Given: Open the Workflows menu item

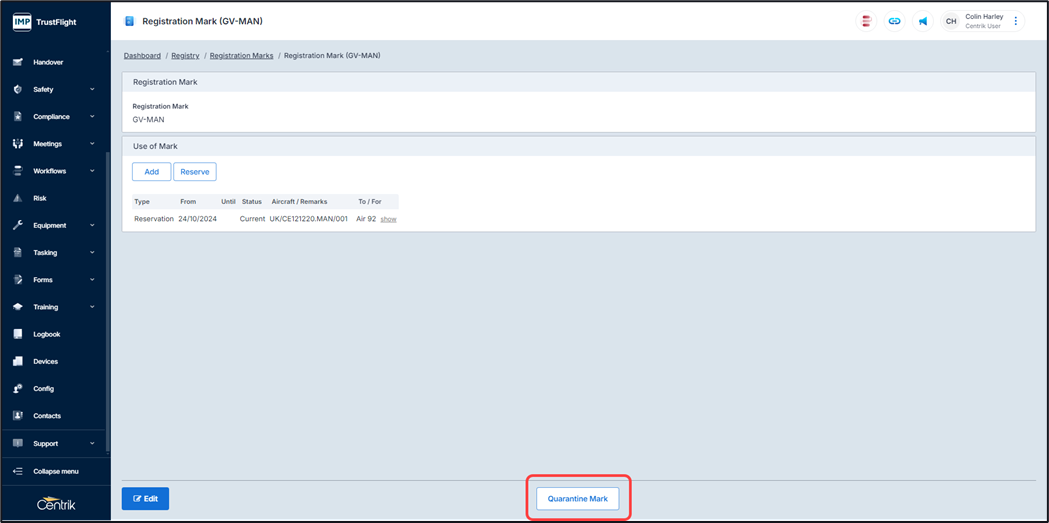Looking at the screenshot, I should (50, 171).
